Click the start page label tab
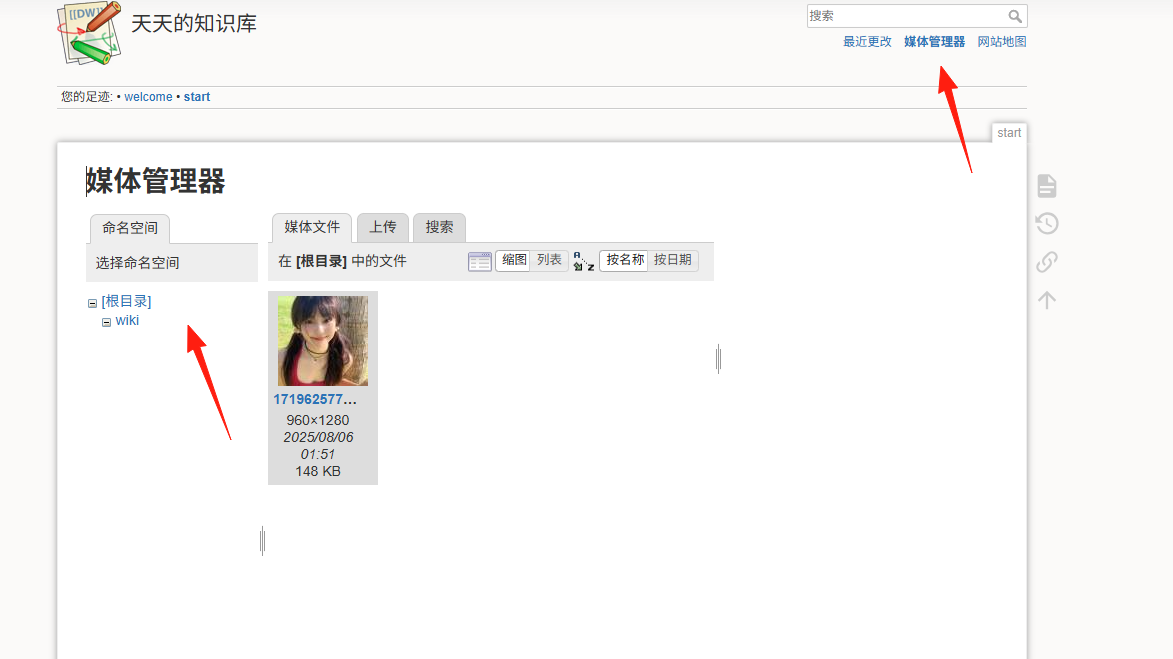The height and width of the screenshot is (659, 1173). tap(1008, 133)
